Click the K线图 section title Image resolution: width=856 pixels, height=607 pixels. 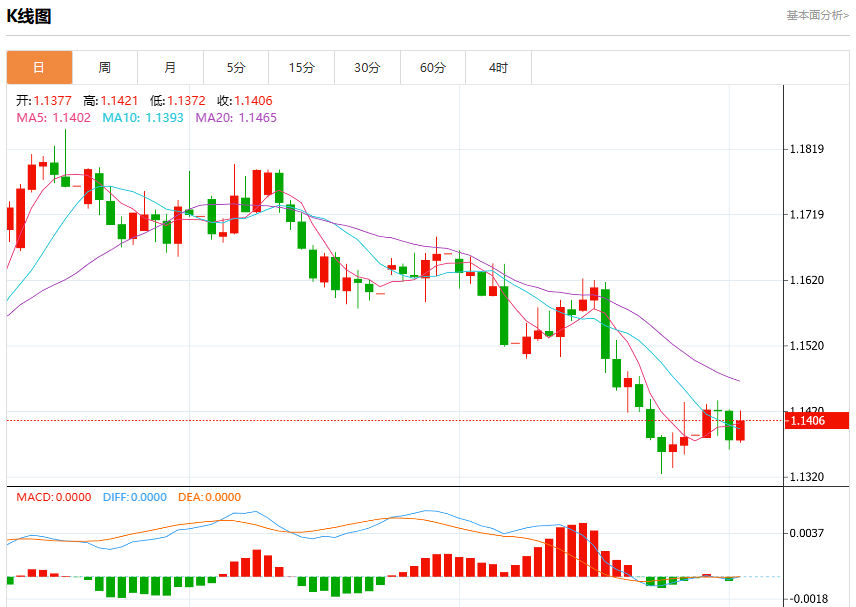click(29, 16)
